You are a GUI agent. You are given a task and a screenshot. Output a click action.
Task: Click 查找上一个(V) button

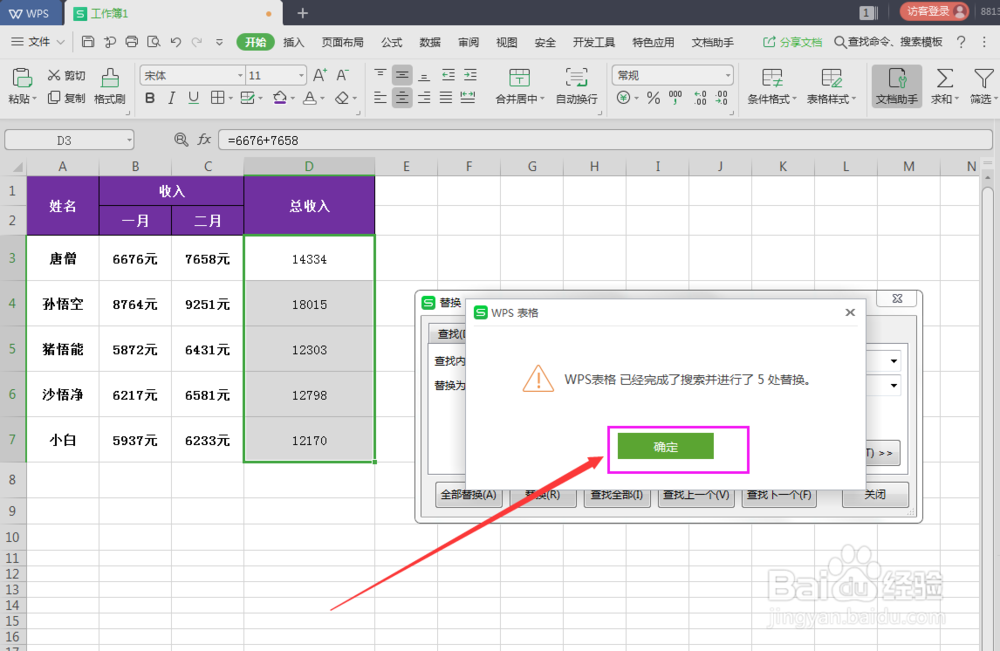pos(696,495)
